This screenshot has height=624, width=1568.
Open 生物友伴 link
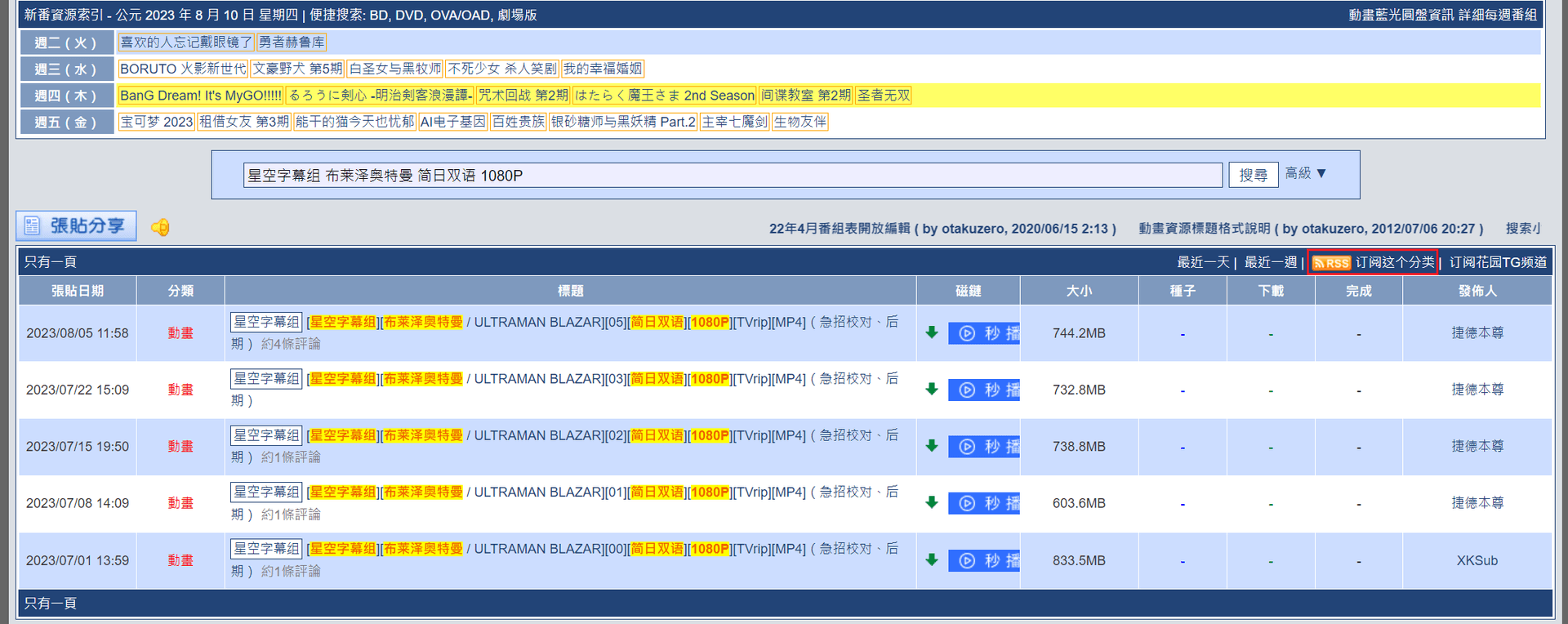click(x=800, y=122)
